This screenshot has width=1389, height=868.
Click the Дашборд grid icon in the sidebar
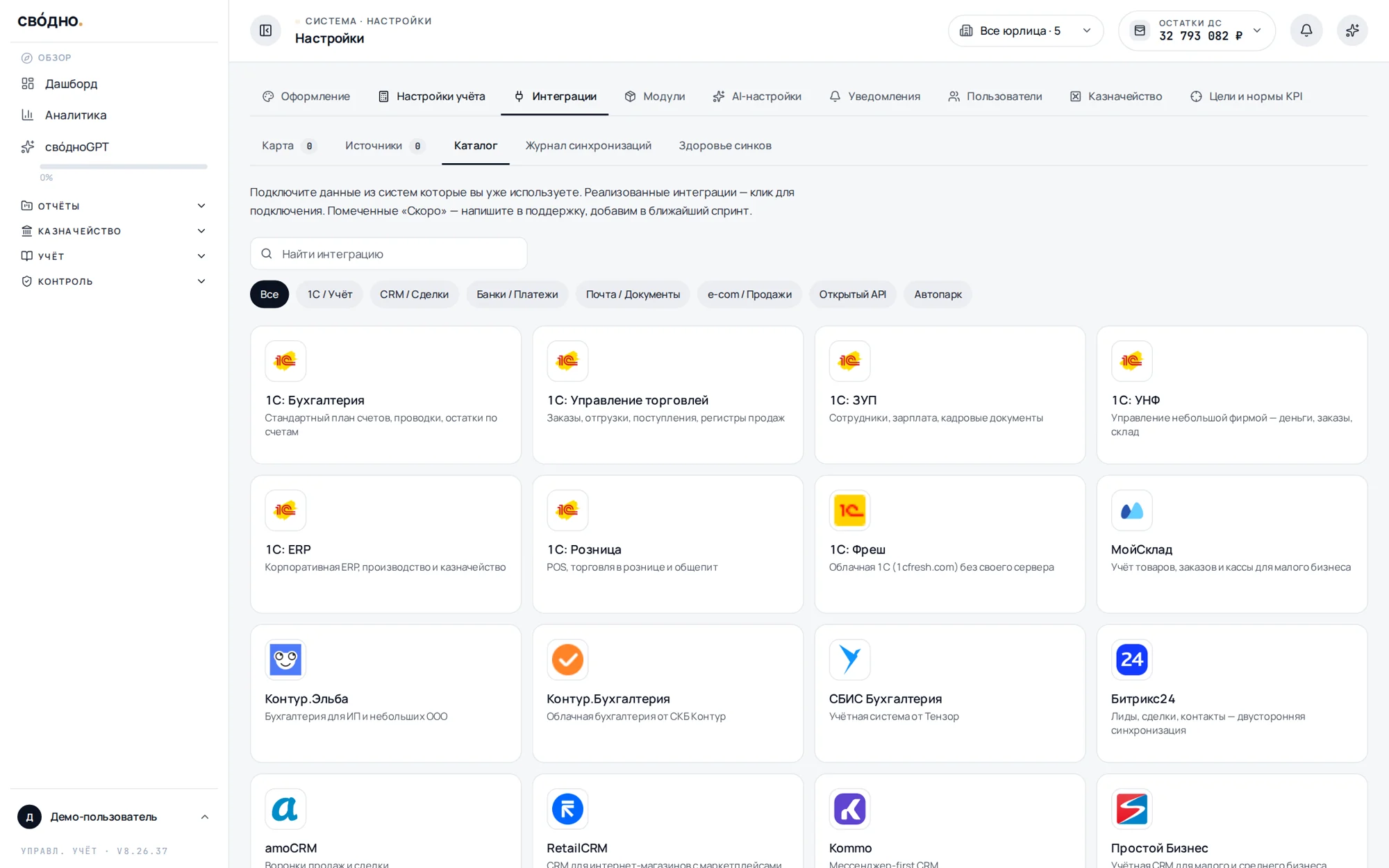28,83
